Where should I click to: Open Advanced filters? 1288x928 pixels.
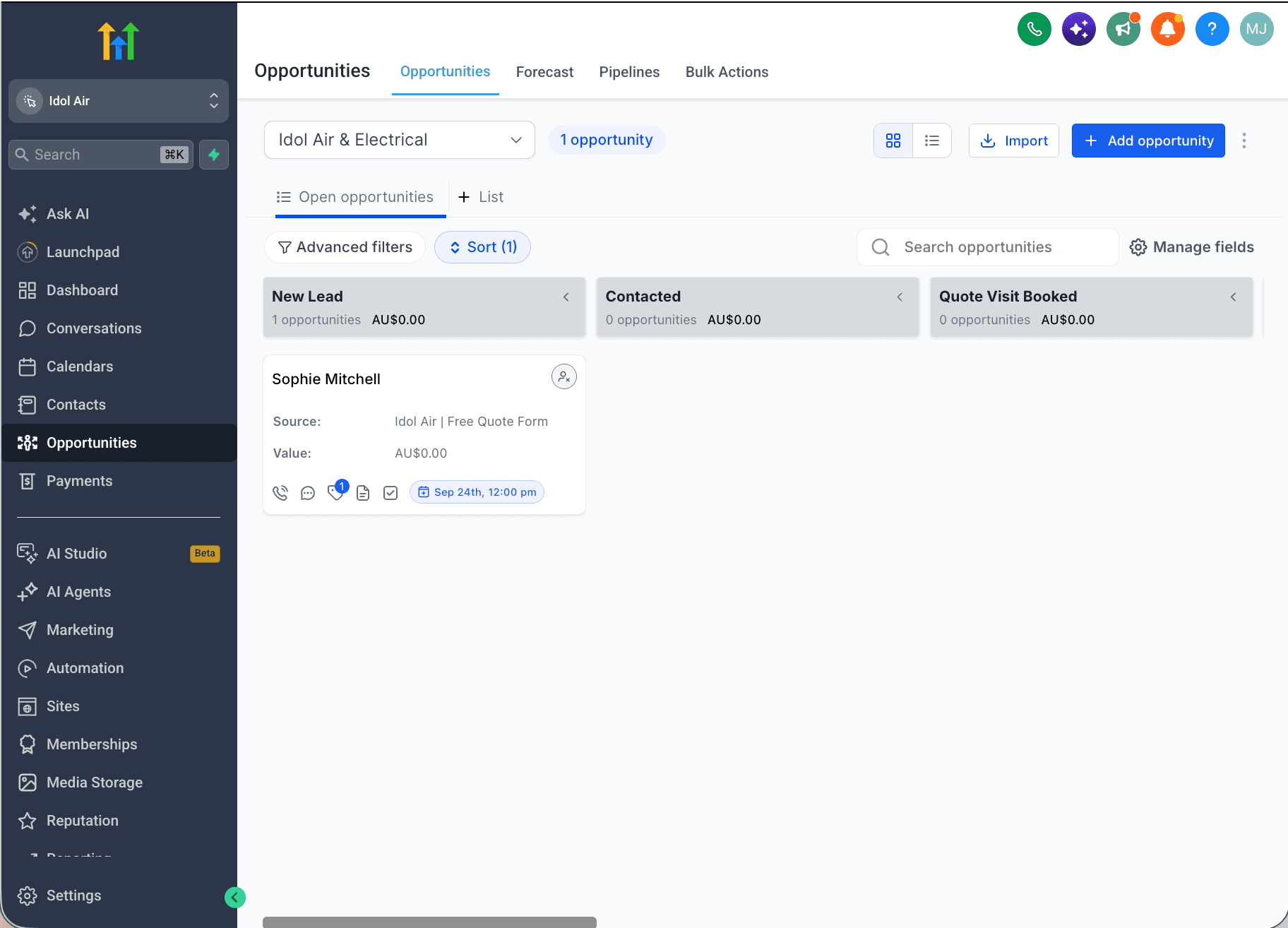tap(345, 247)
